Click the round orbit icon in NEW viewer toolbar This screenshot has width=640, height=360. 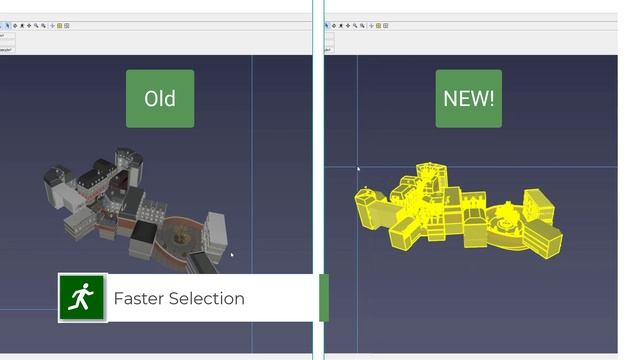pyautogui.click(x=334, y=26)
